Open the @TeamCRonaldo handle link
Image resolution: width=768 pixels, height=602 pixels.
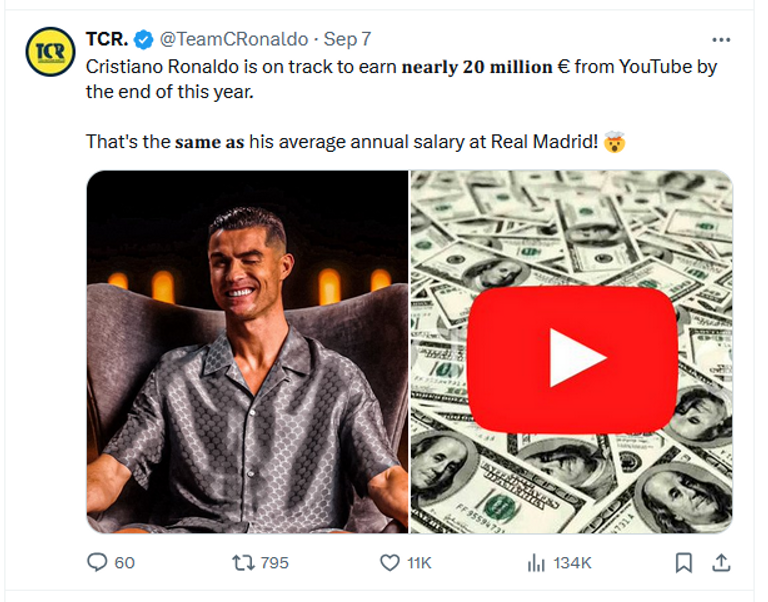coord(234,39)
